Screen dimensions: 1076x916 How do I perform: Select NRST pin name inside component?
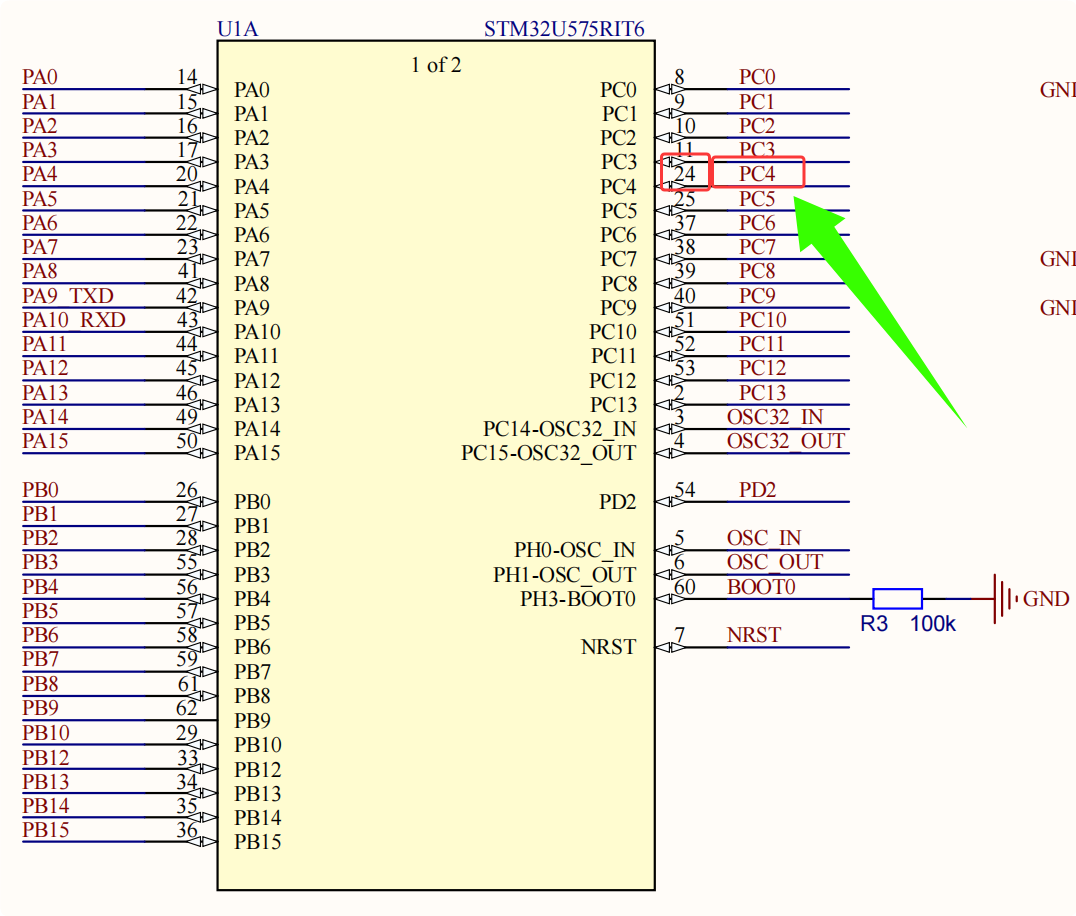pos(608,647)
